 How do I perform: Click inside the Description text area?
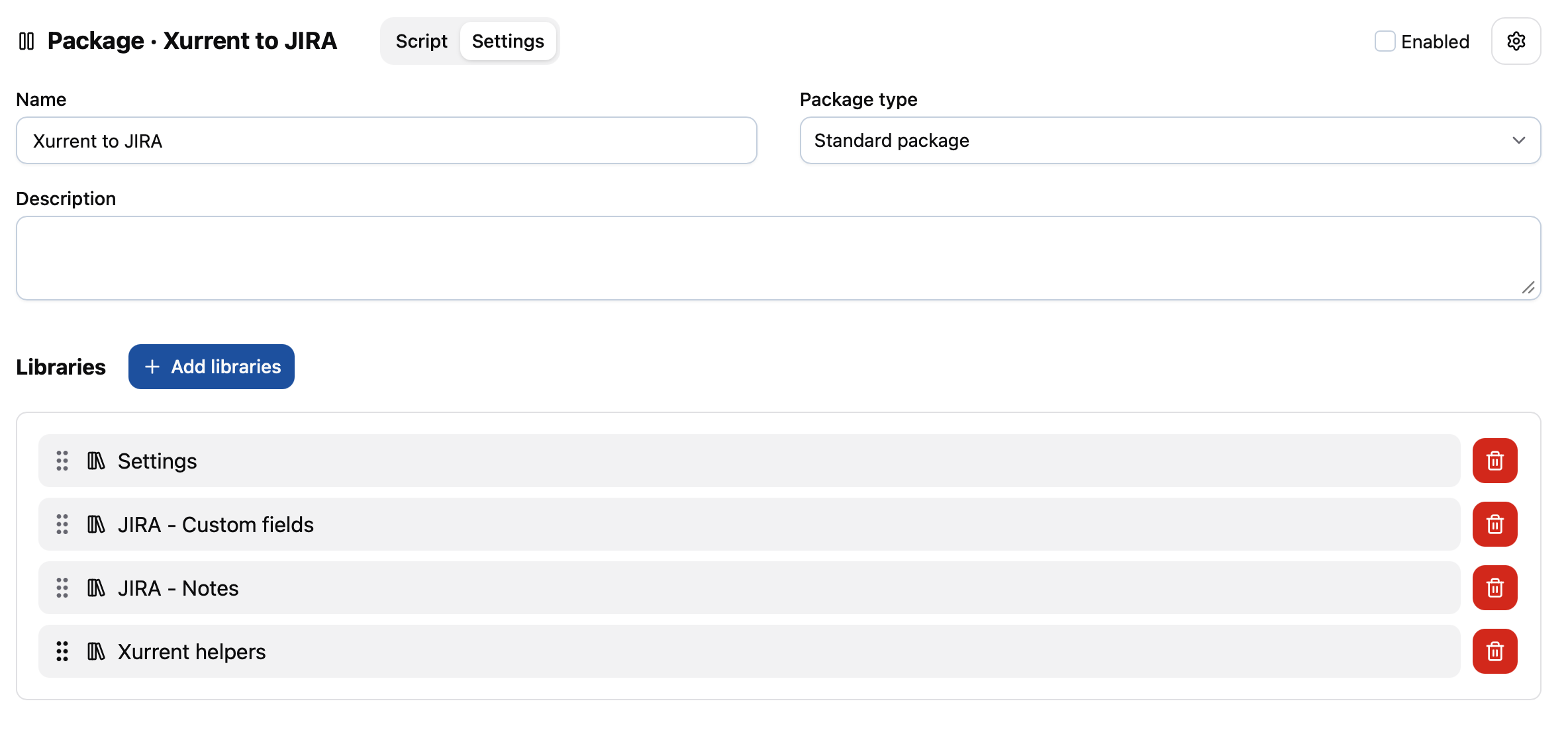779,258
